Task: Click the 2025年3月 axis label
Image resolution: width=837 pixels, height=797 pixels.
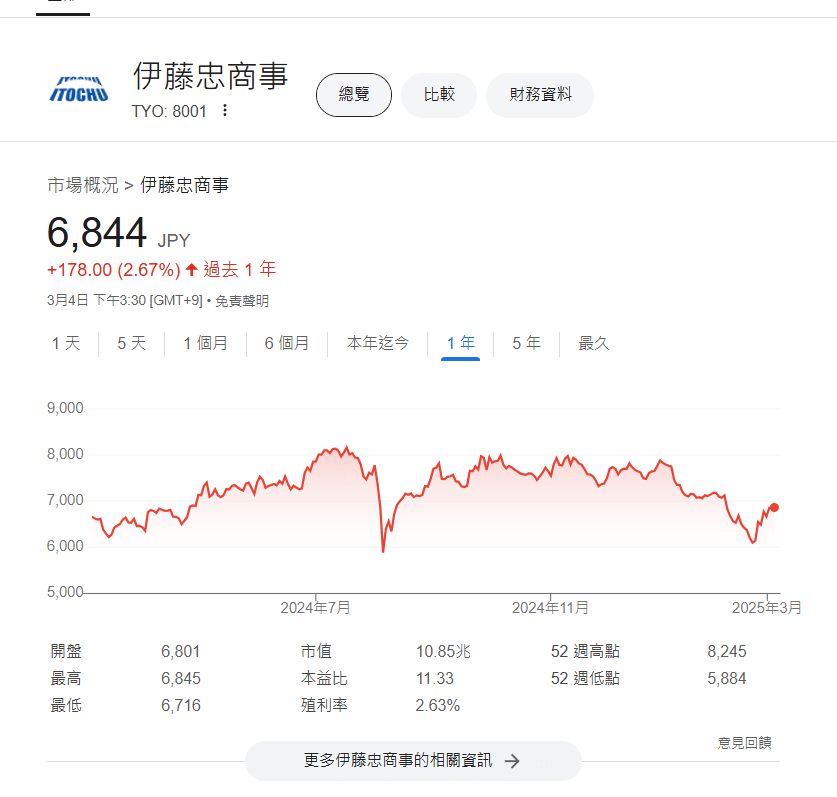Action: pyautogui.click(x=767, y=607)
